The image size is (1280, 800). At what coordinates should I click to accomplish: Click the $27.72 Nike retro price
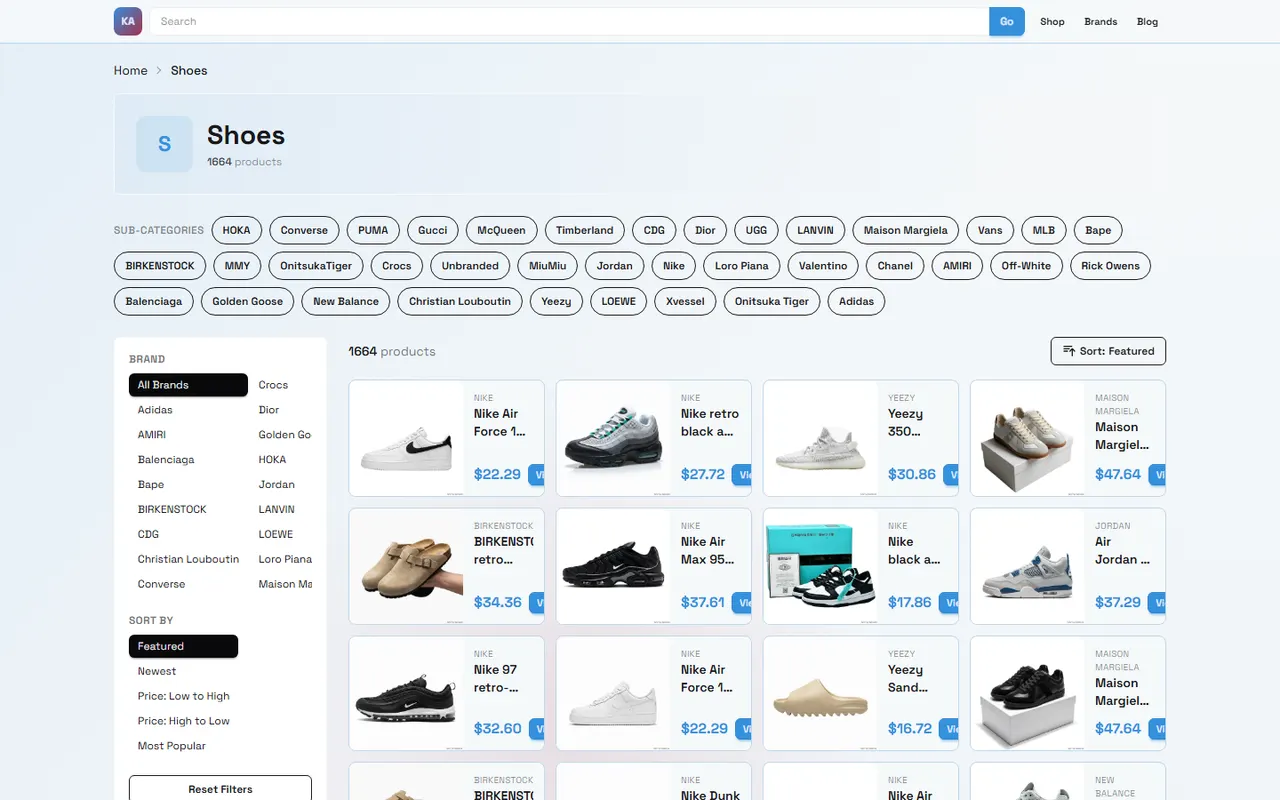pyautogui.click(x=703, y=474)
